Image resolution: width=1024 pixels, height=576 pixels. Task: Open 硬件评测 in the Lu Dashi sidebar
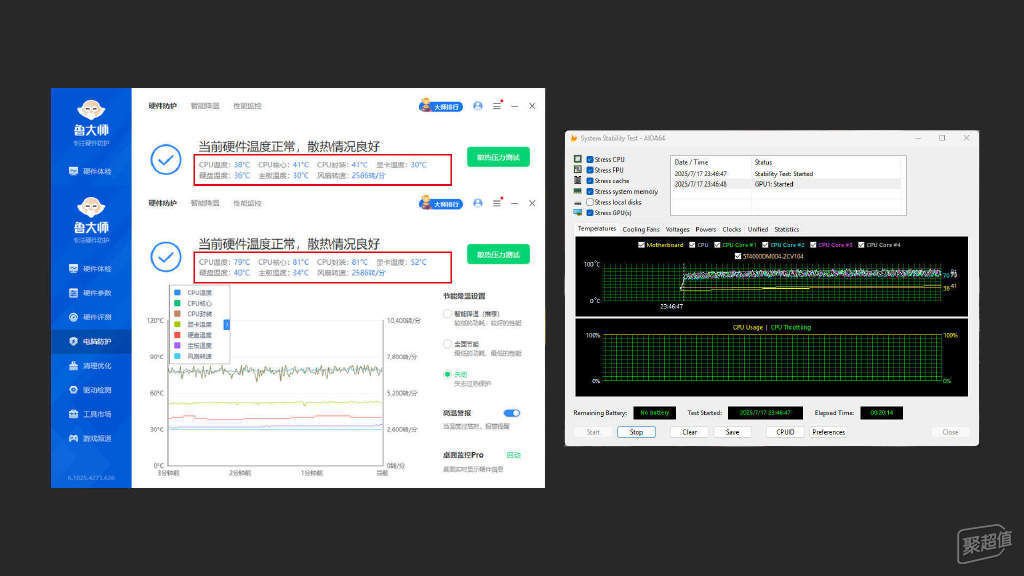[x=91, y=317]
